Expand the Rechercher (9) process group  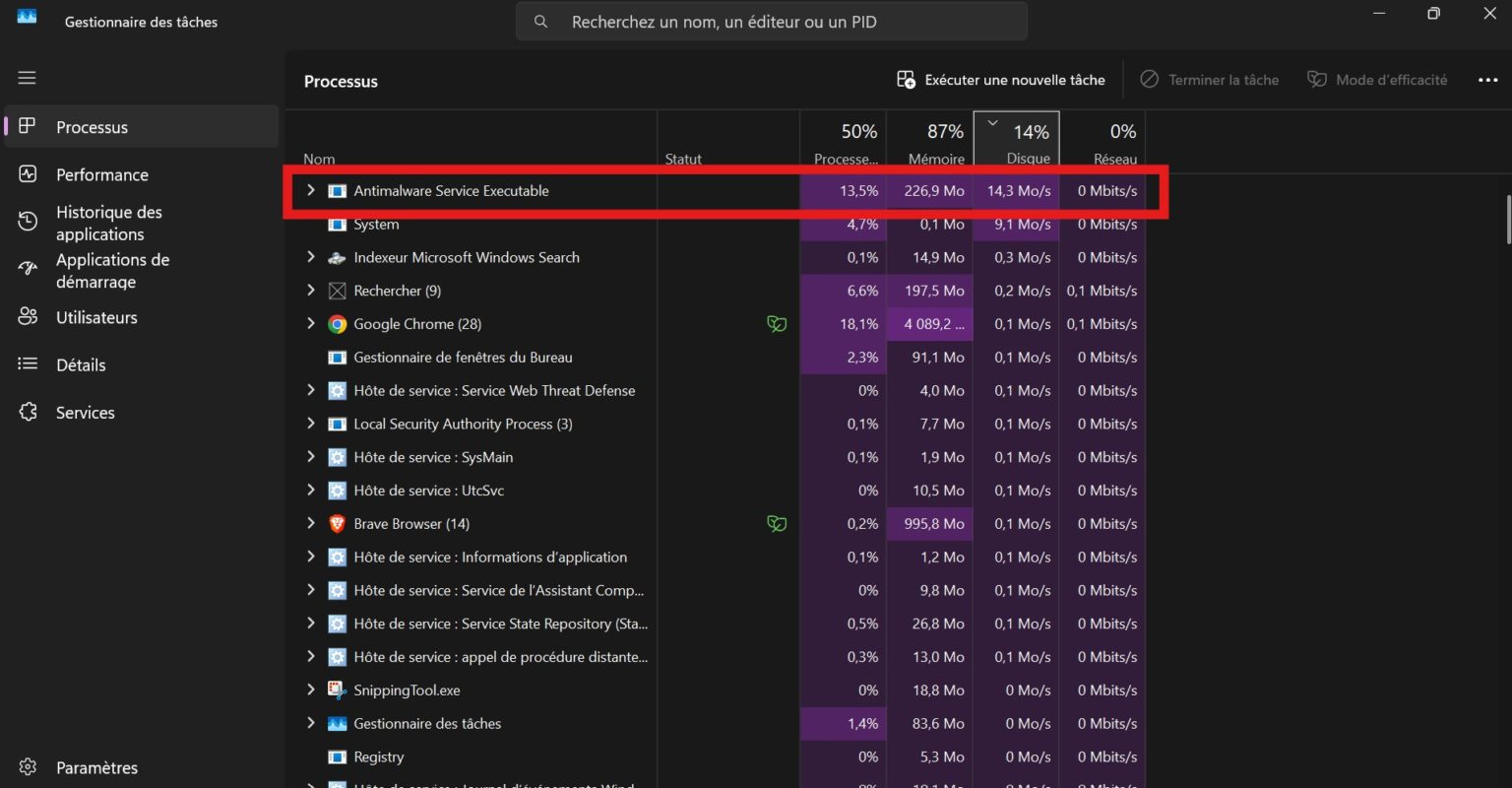point(311,291)
